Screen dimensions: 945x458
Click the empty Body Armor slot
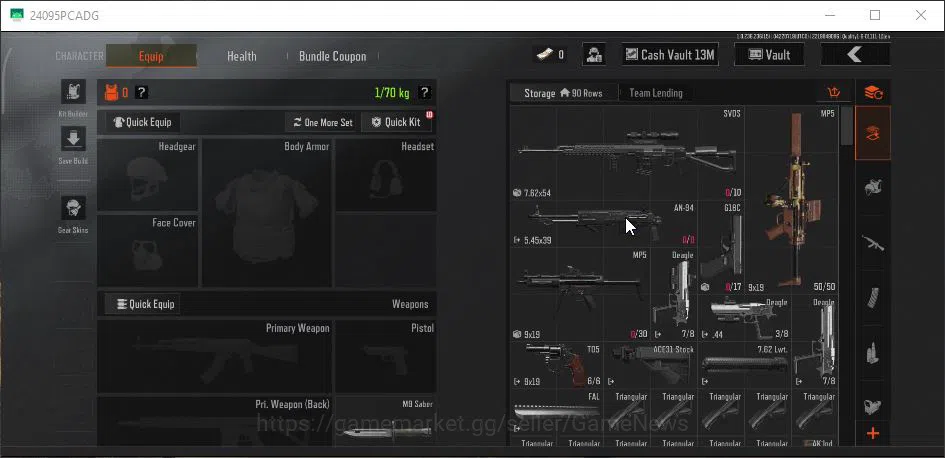266,213
